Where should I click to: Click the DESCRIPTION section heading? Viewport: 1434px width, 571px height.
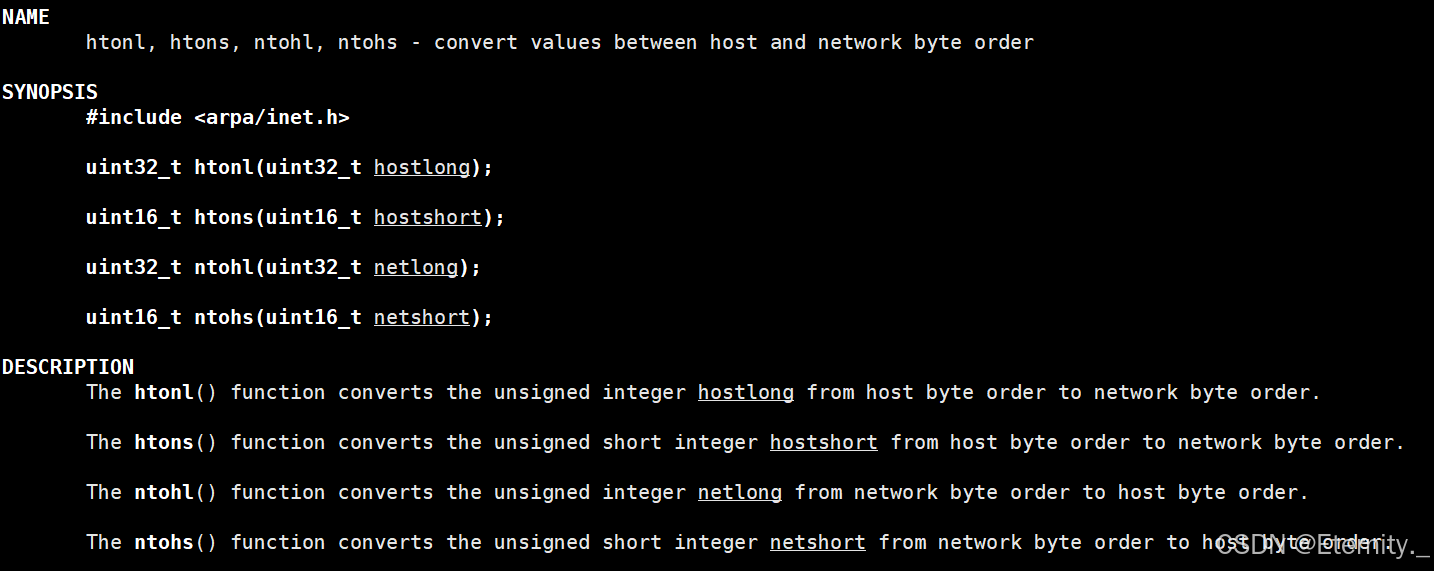point(68,367)
